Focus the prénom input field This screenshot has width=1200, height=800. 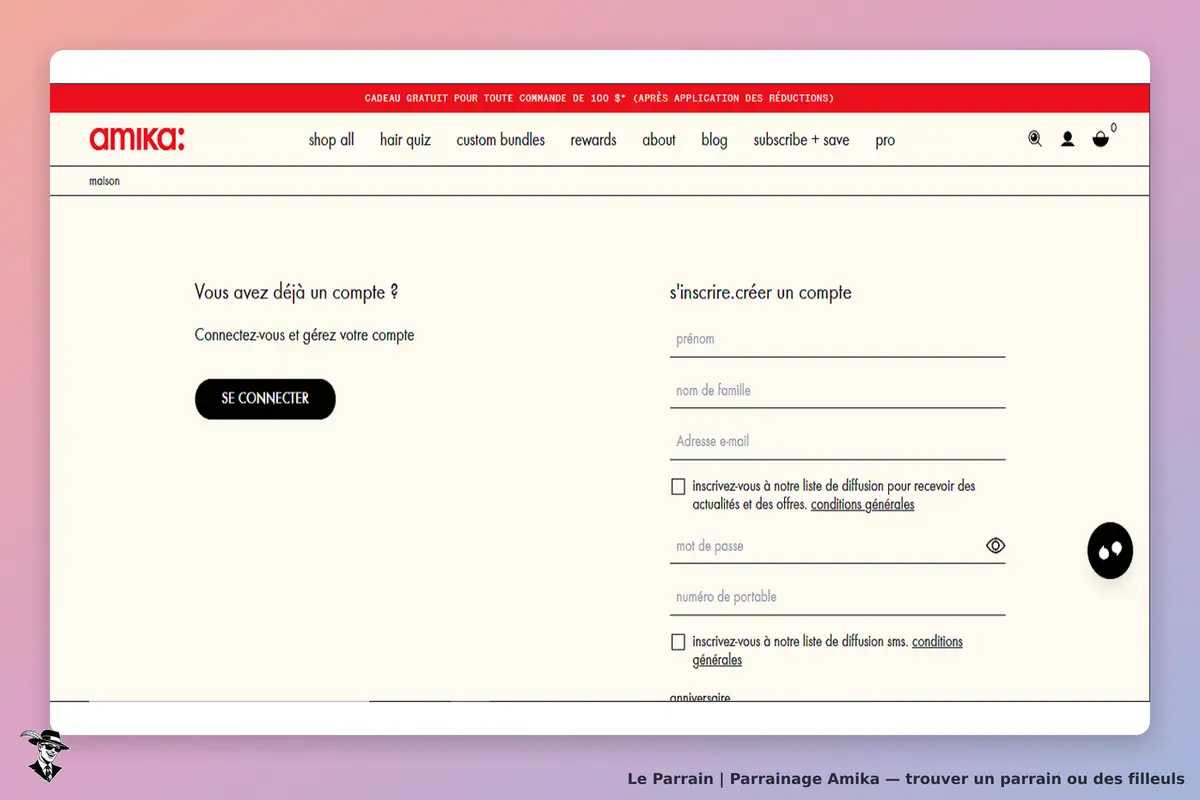pyautogui.click(x=837, y=339)
